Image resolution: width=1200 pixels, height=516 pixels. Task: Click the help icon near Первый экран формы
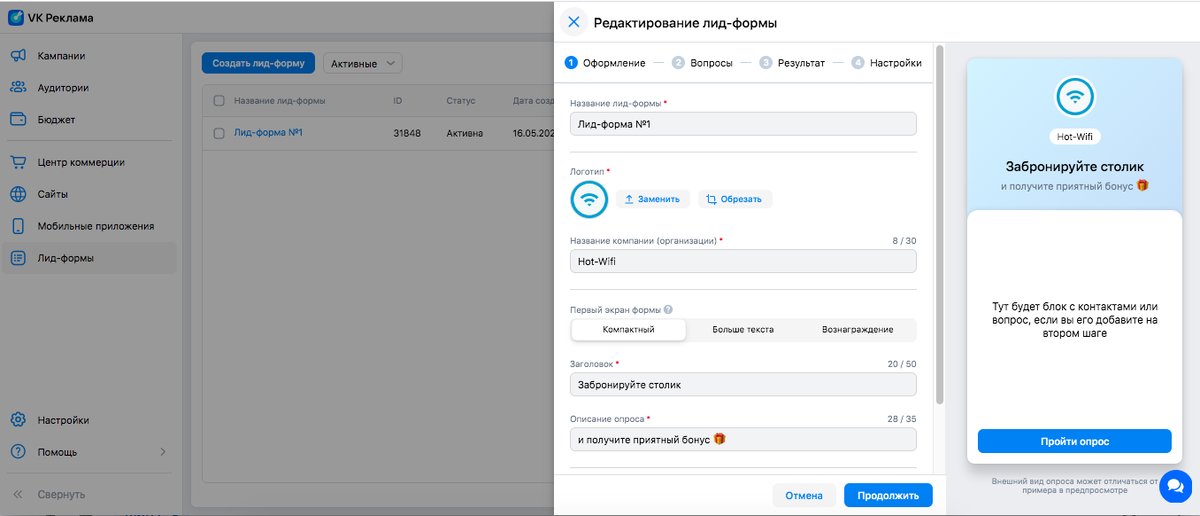pyautogui.click(x=668, y=310)
